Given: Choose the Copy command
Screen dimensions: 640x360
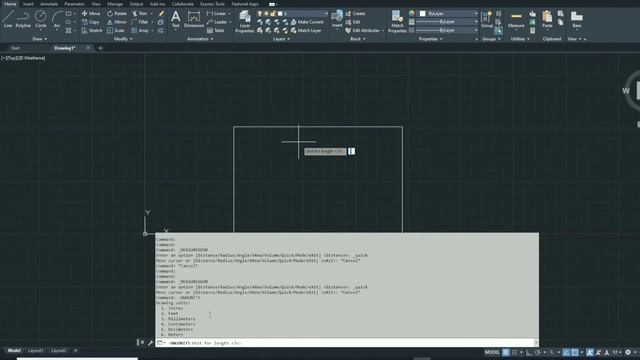Looking at the screenshot, I should click(91, 22).
